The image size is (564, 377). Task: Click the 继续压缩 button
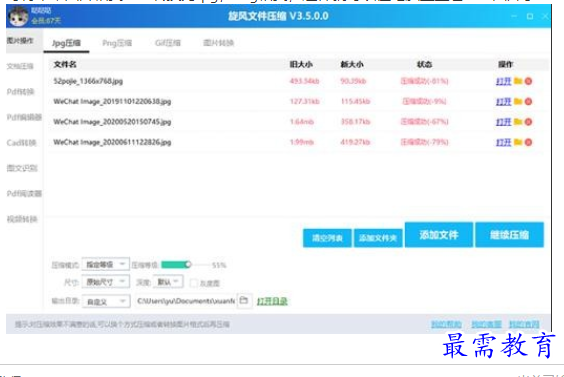click(509, 235)
